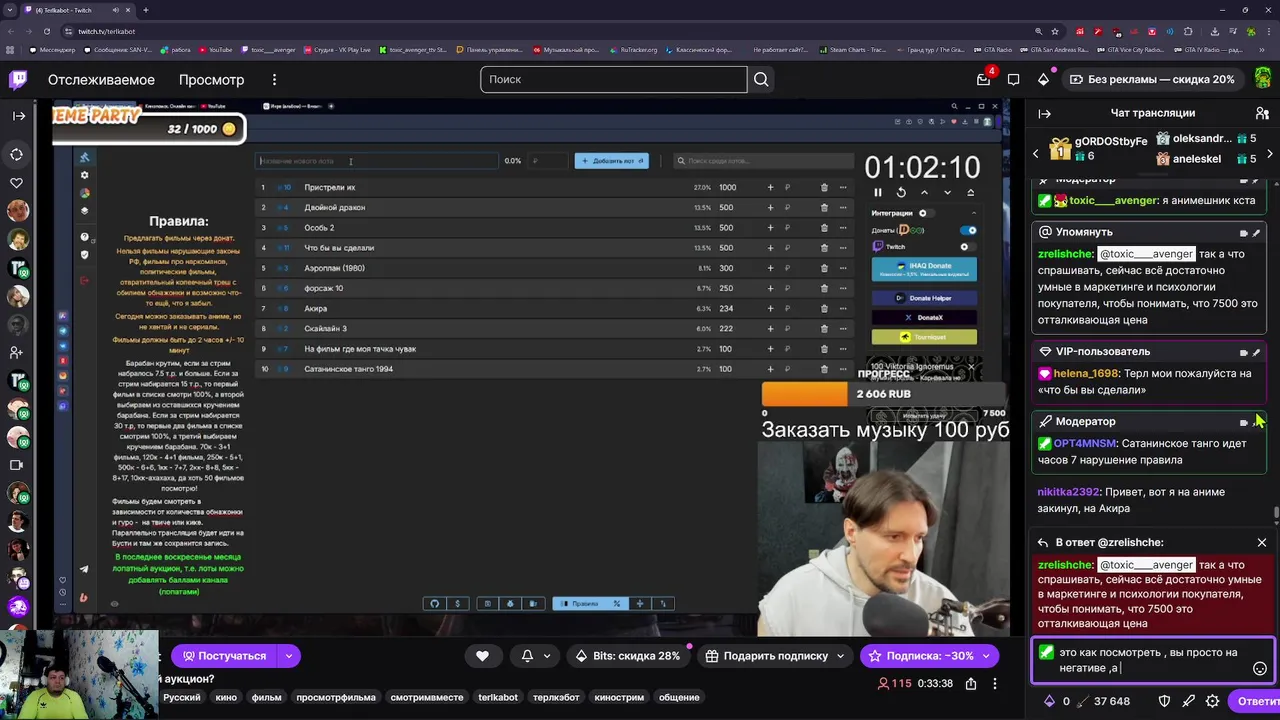Open the YouTube bookmark

[x=215, y=49]
